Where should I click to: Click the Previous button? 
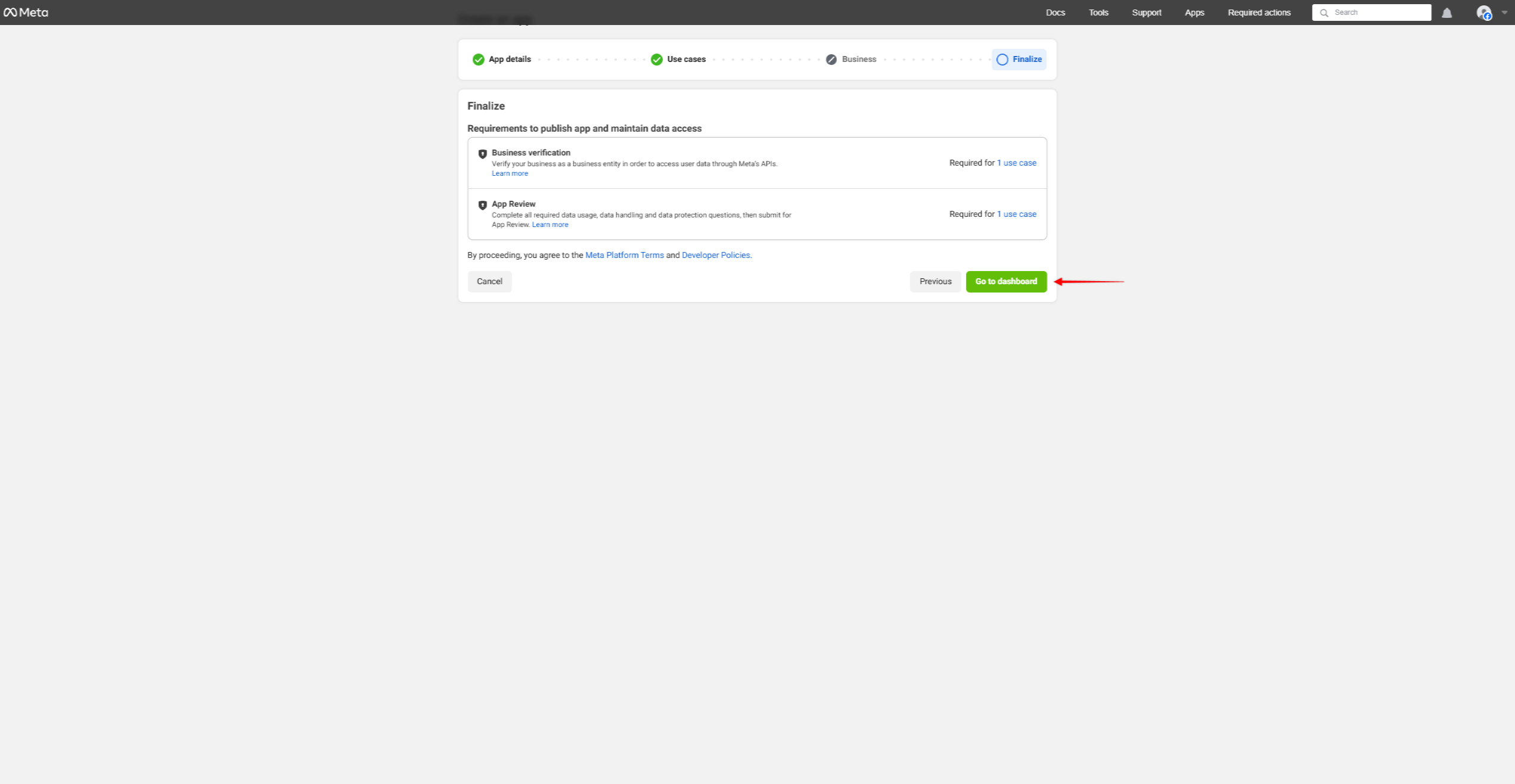tap(935, 282)
